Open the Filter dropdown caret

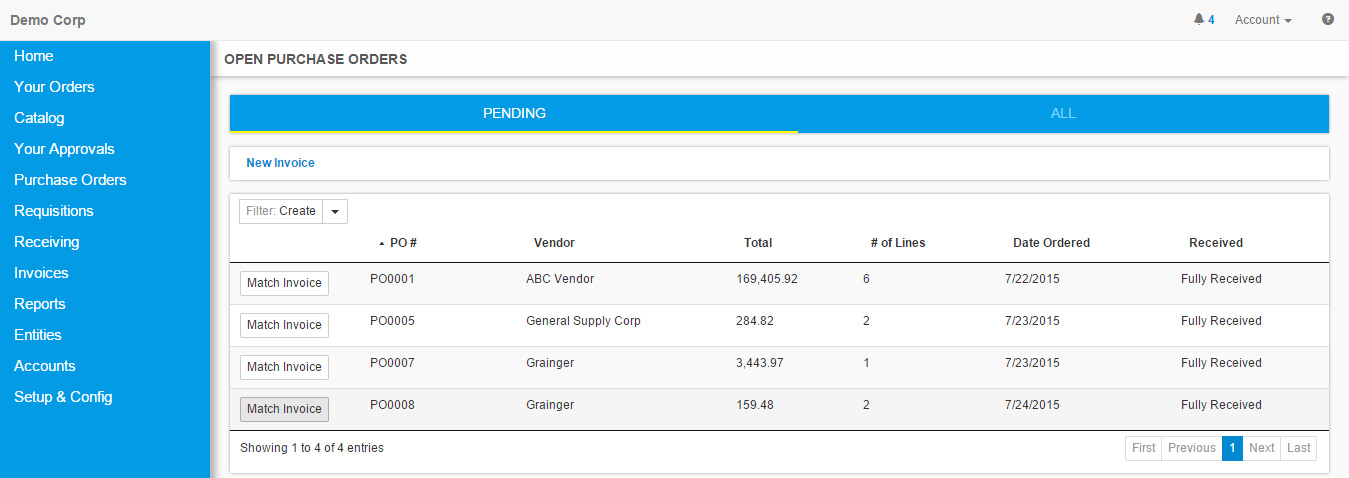(x=335, y=211)
